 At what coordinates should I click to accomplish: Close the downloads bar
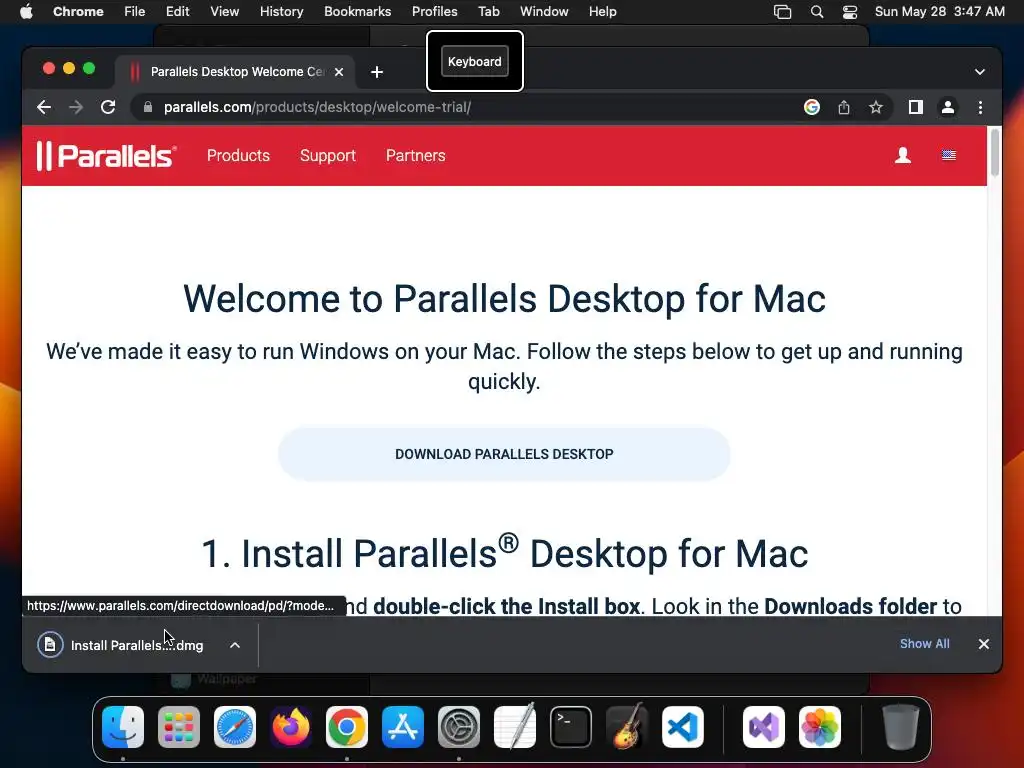coord(984,644)
